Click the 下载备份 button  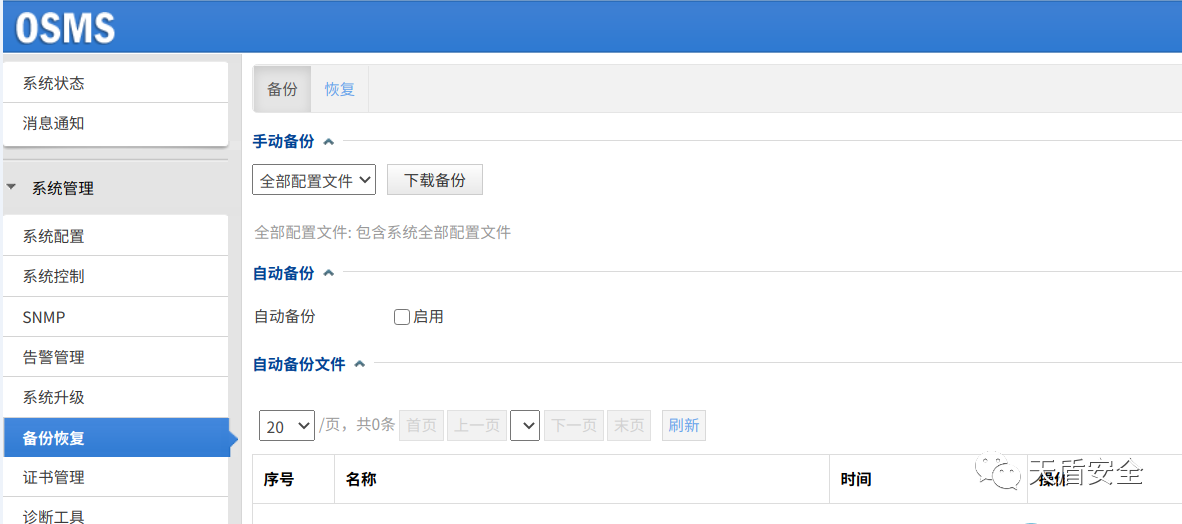(435, 180)
